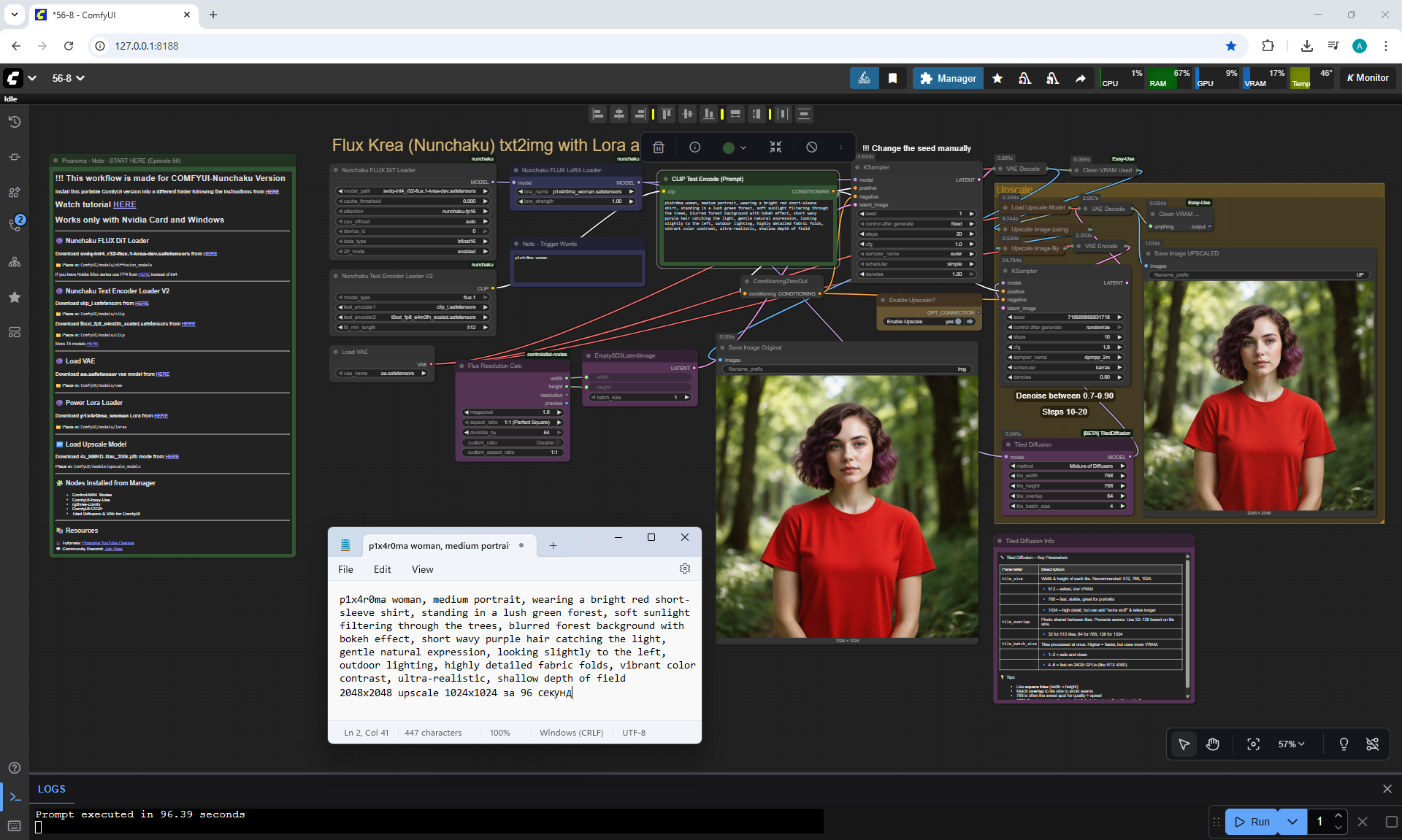
Task: Click the trash delete icon in node toolbar
Action: click(x=658, y=147)
